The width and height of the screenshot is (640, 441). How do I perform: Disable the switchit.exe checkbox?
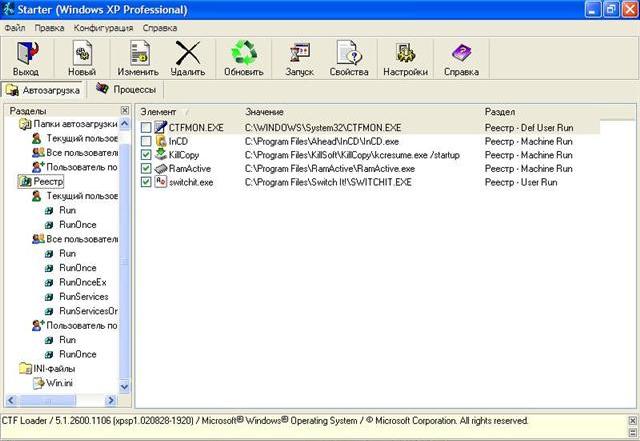pyautogui.click(x=147, y=182)
